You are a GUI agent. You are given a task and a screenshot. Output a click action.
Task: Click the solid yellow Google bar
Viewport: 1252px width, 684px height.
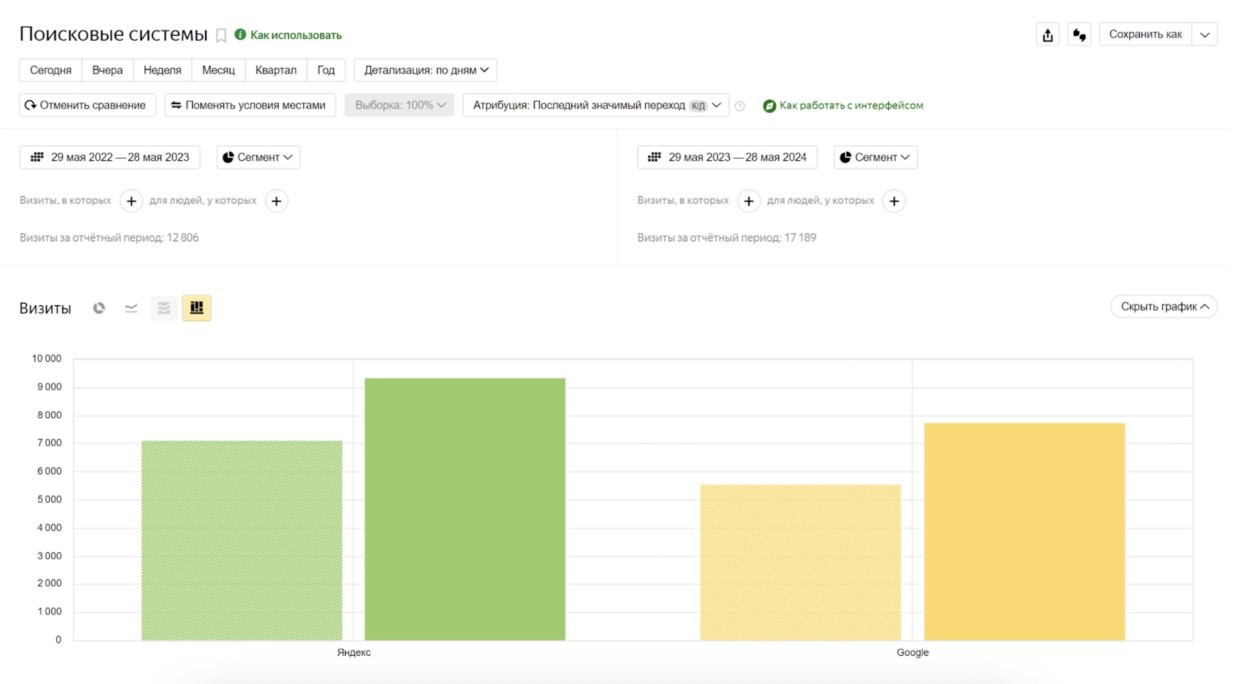(x=1025, y=532)
